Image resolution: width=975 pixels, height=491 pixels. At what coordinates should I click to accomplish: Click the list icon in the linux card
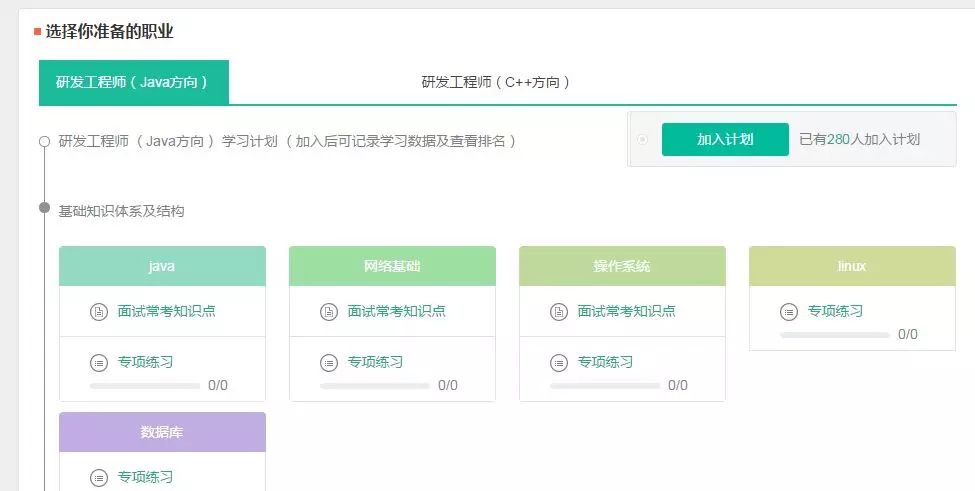point(789,311)
